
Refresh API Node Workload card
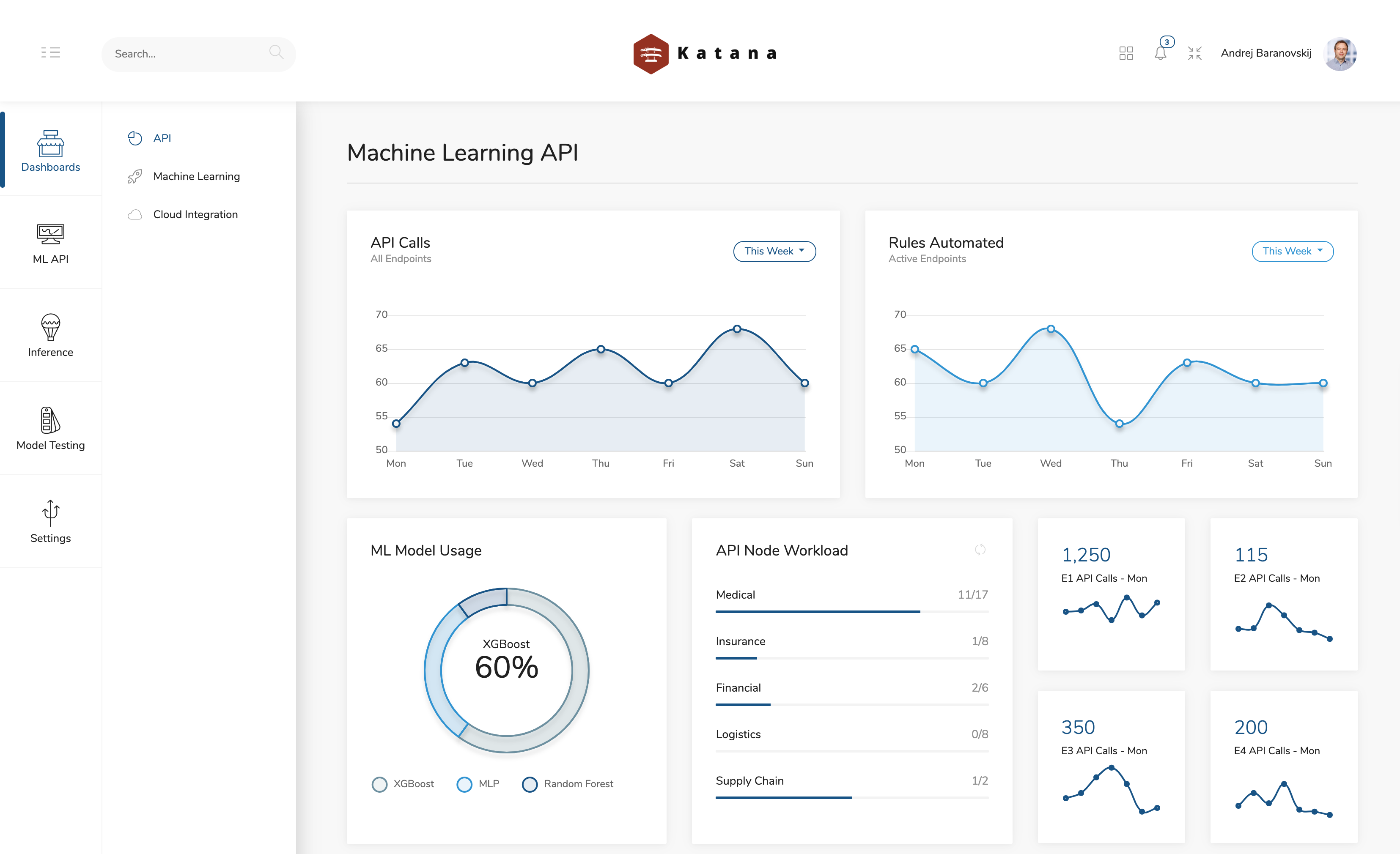(980, 550)
